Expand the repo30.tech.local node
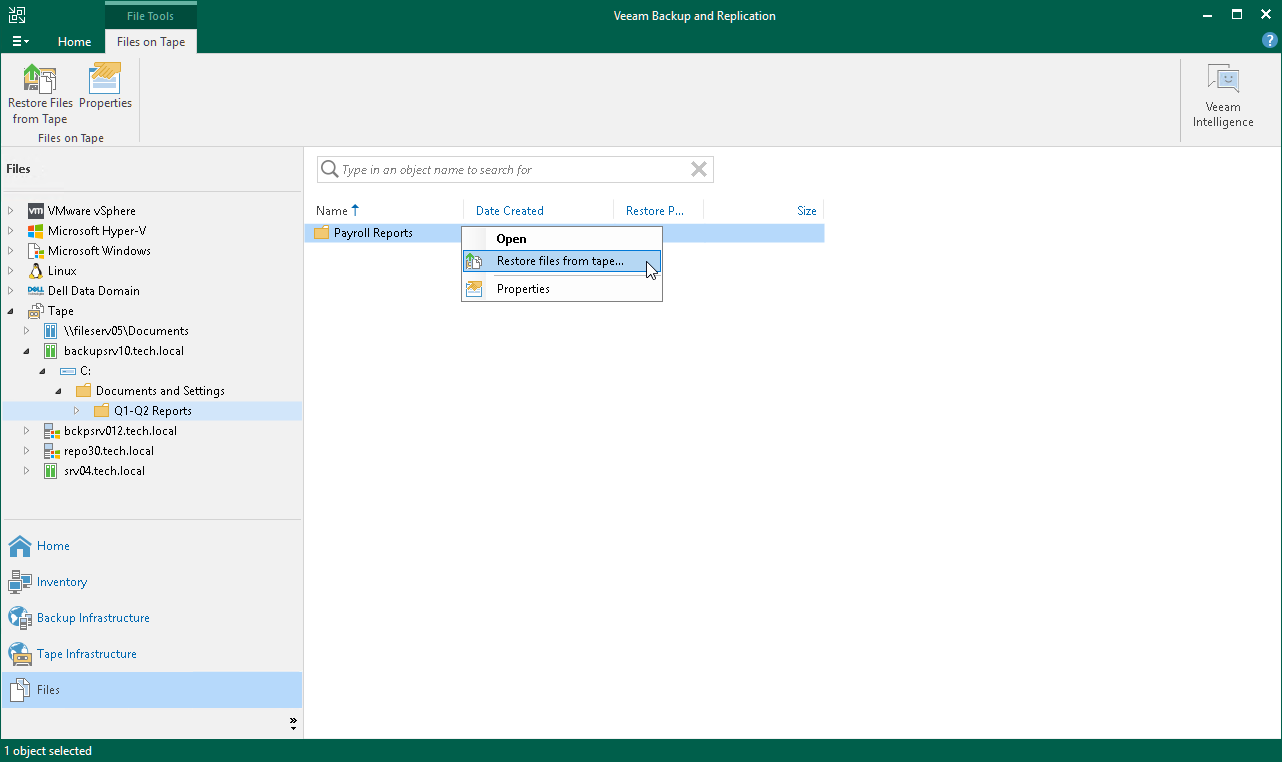 coord(27,451)
